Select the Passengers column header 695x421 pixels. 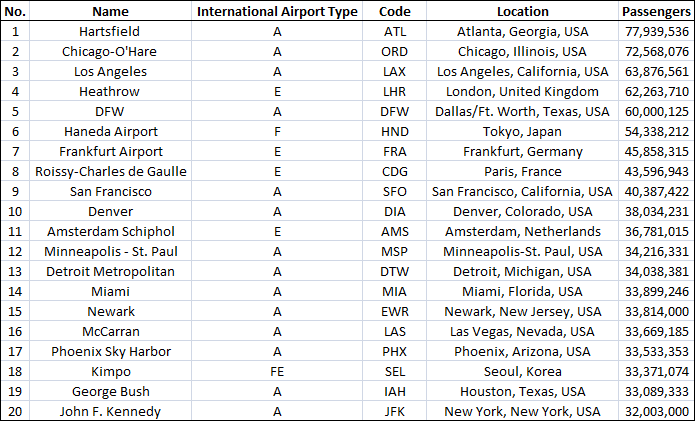656,11
